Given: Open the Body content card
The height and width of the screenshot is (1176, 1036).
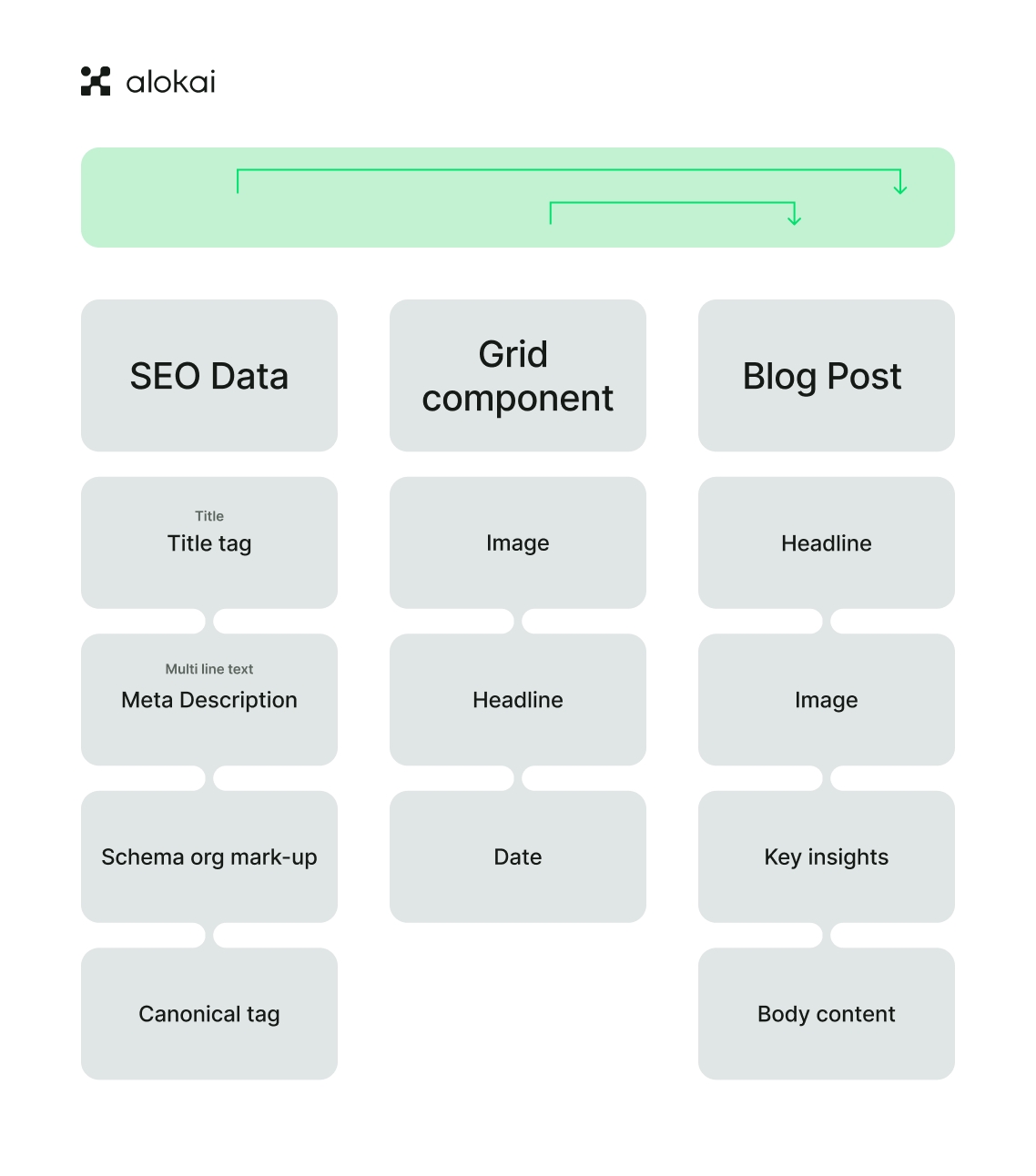Looking at the screenshot, I should [826, 1014].
